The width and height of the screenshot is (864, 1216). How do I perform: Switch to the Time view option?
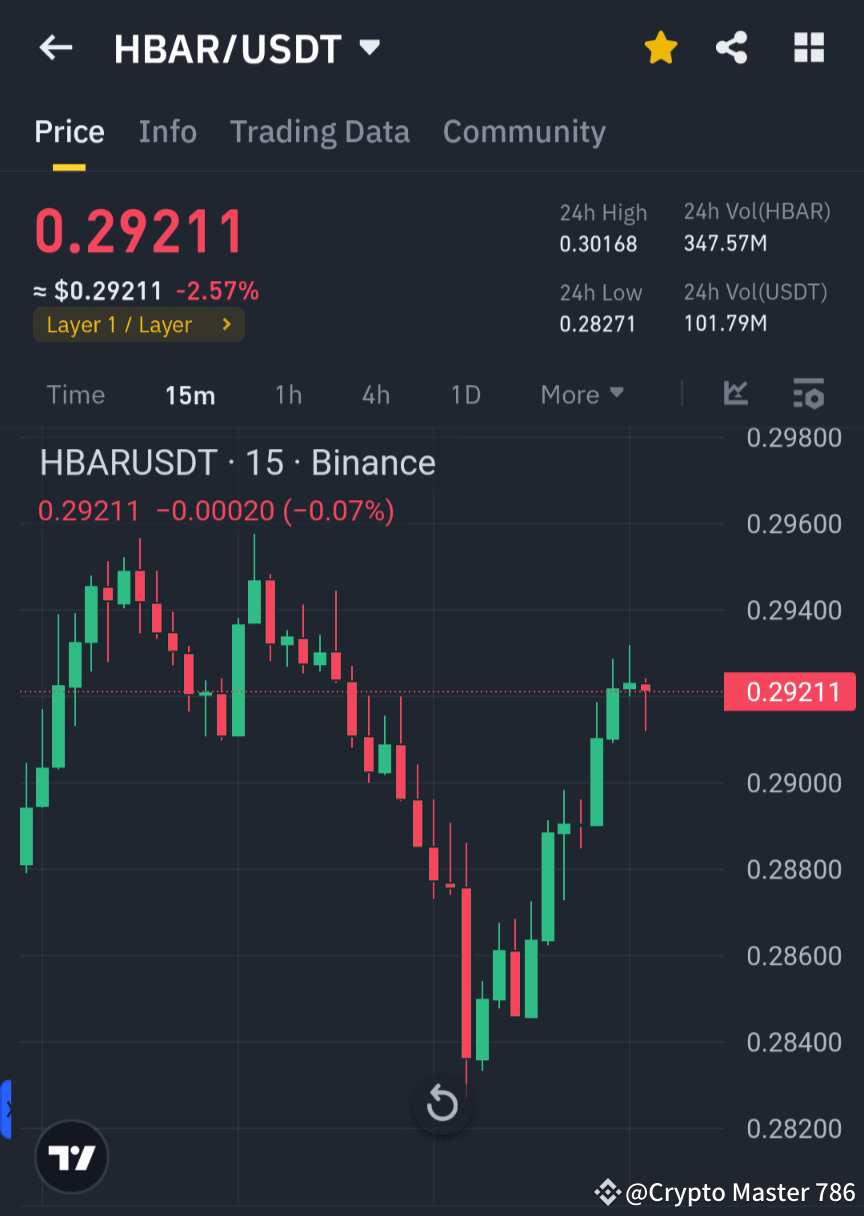click(75, 394)
